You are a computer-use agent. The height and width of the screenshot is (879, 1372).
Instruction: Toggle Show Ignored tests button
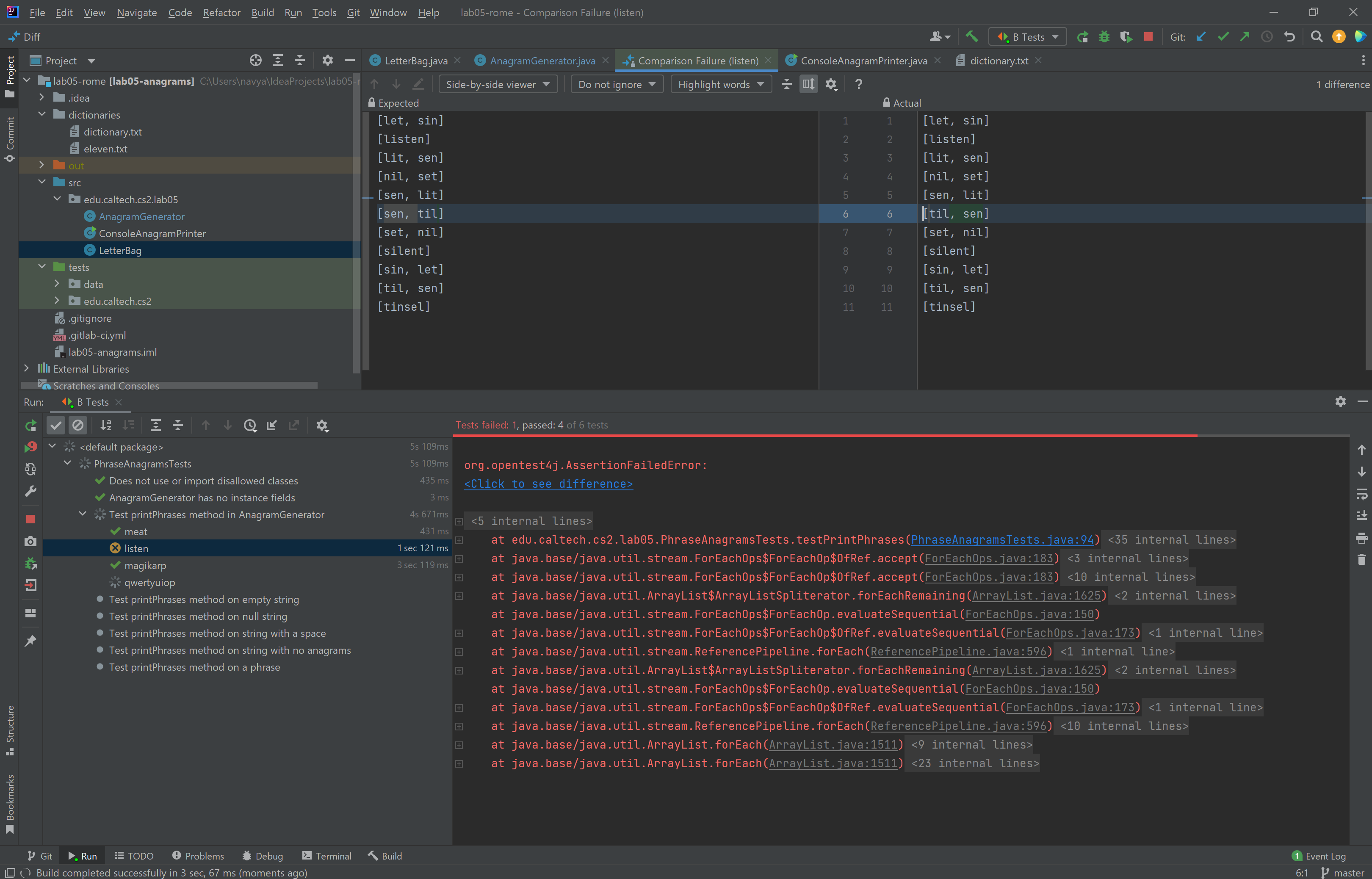pos(77,425)
